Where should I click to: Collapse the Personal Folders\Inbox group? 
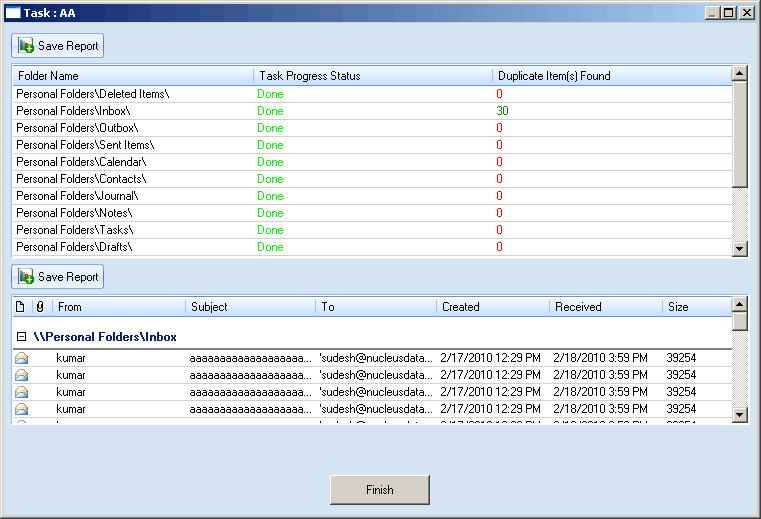(x=21, y=338)
